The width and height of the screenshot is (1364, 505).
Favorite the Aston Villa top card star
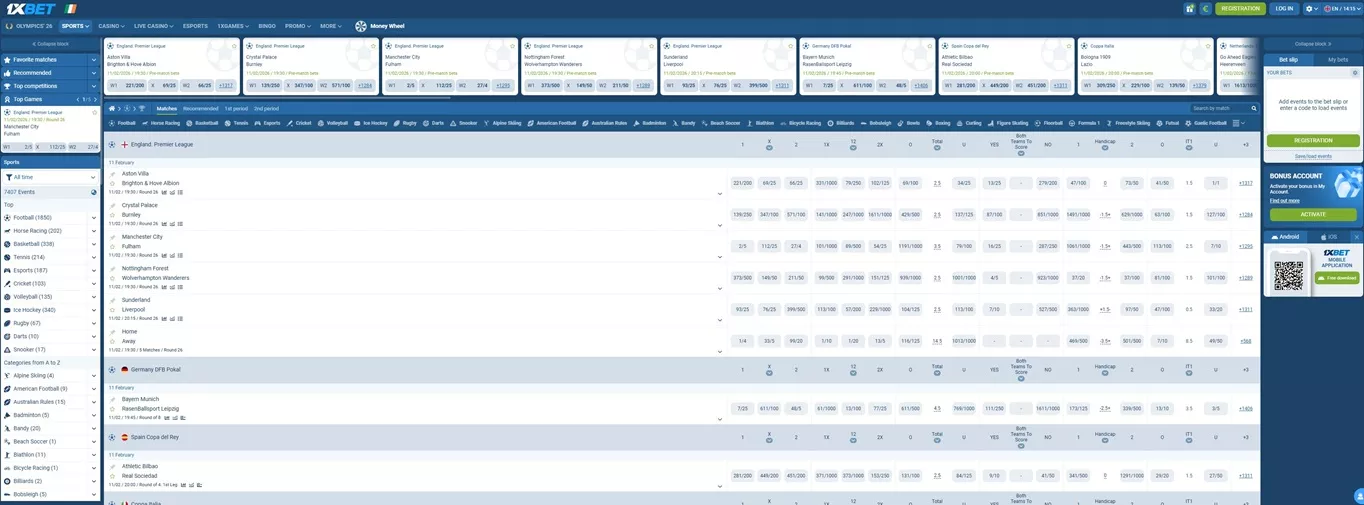point(234,46)
